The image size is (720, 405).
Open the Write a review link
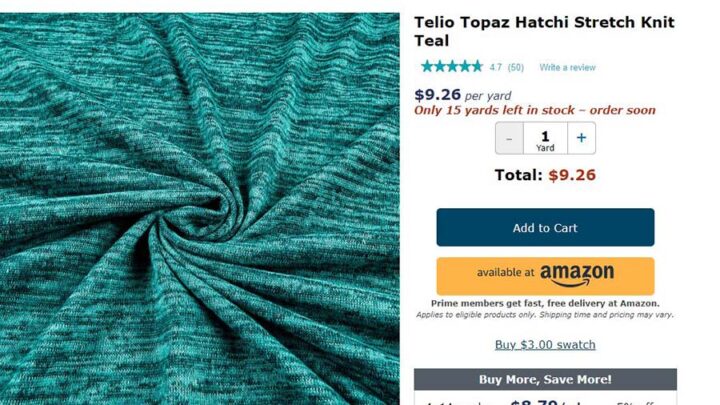coord(567,68)
